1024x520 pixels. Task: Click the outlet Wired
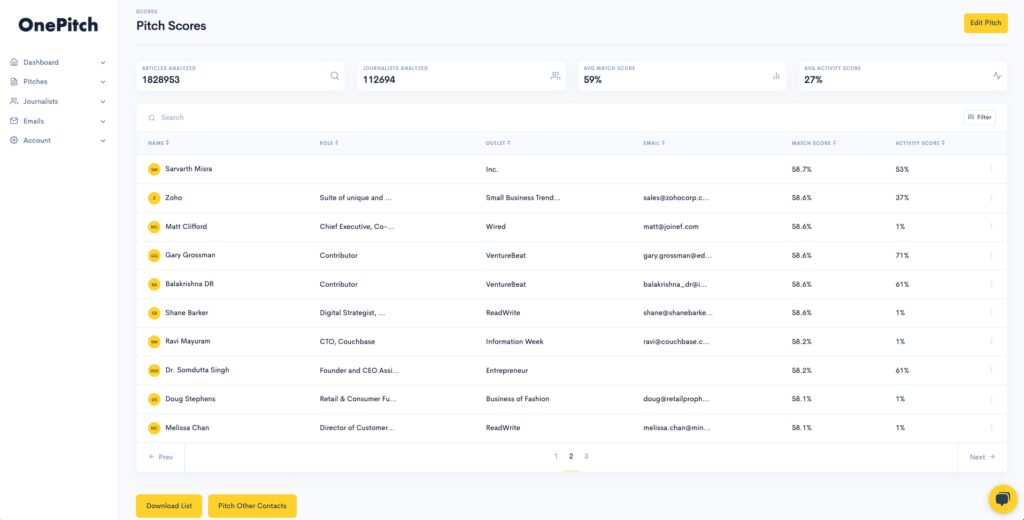(x=496, y=227)
